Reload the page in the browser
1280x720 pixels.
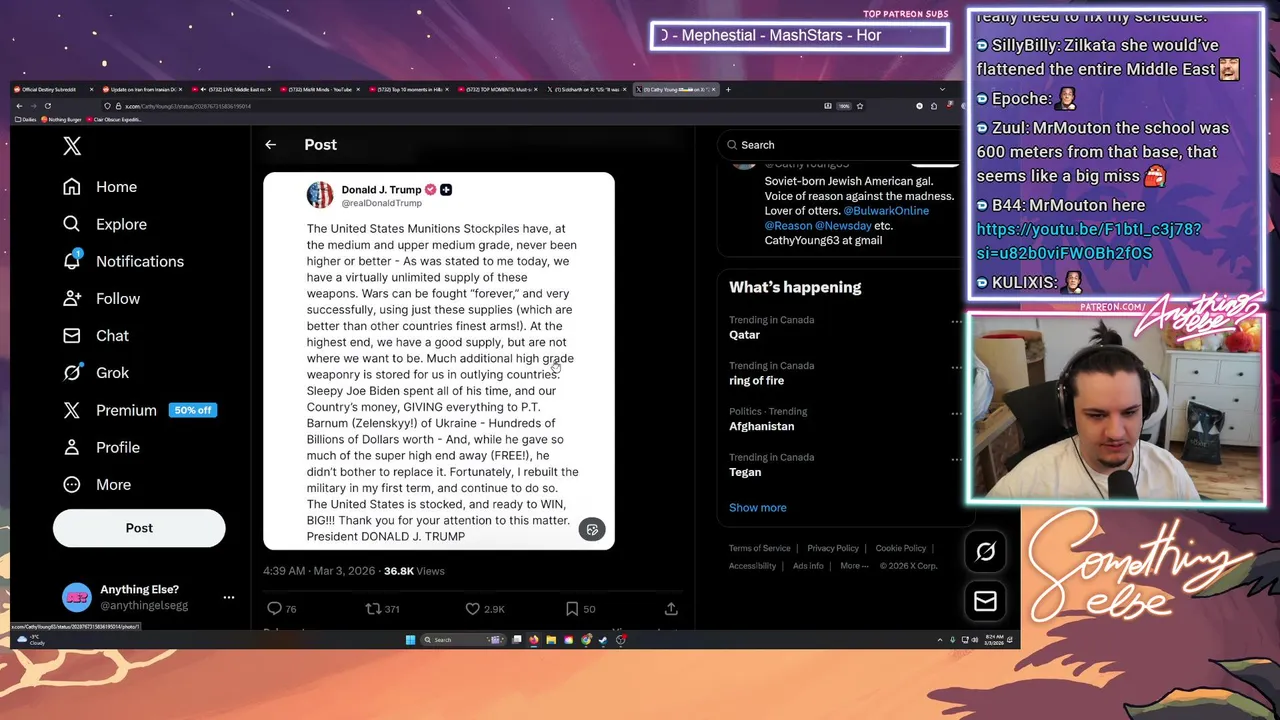coord(47,106)
